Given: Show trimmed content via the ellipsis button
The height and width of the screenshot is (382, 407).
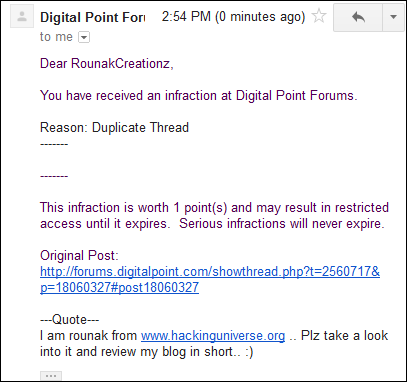Looking at the screenshot, I should [51, 376].
